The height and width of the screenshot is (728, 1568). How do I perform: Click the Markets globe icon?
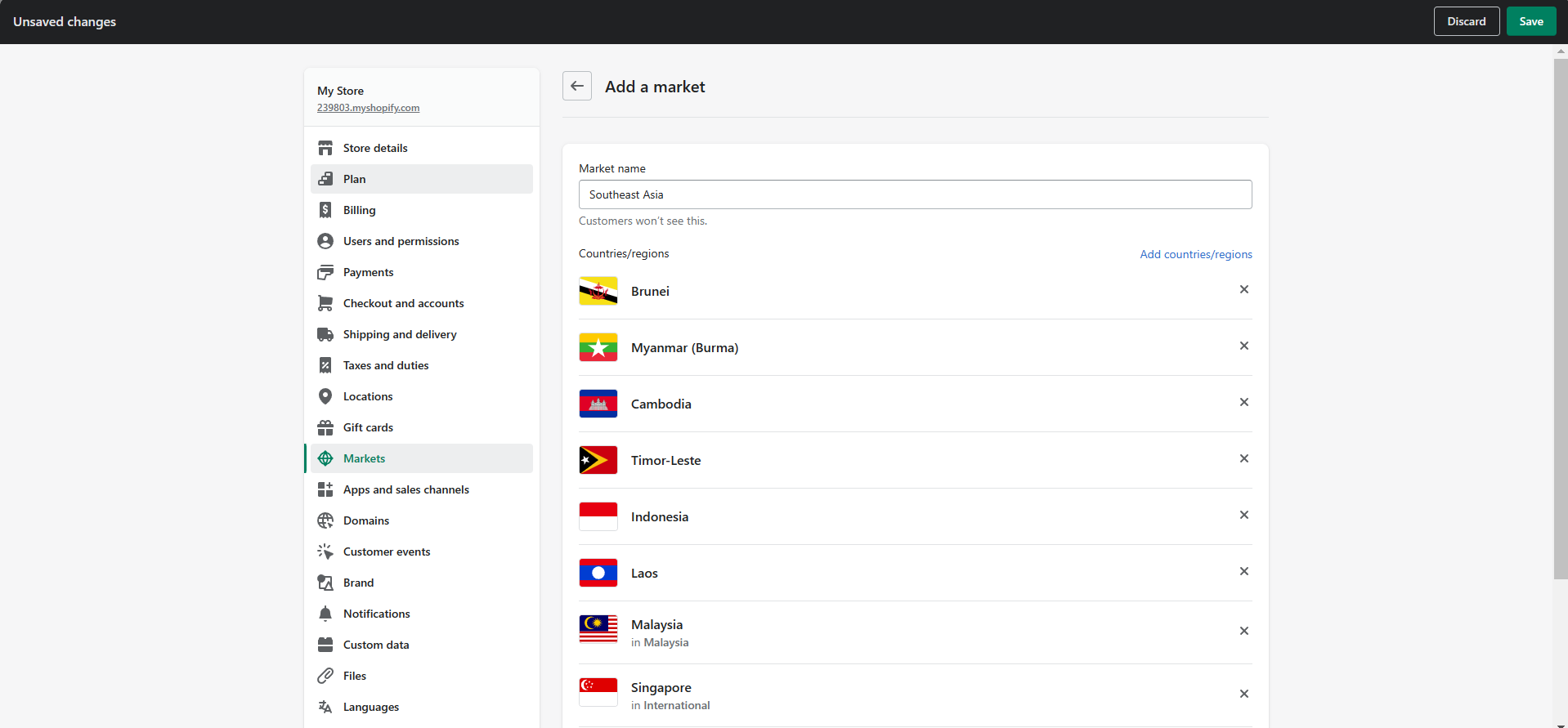point(325,458)
